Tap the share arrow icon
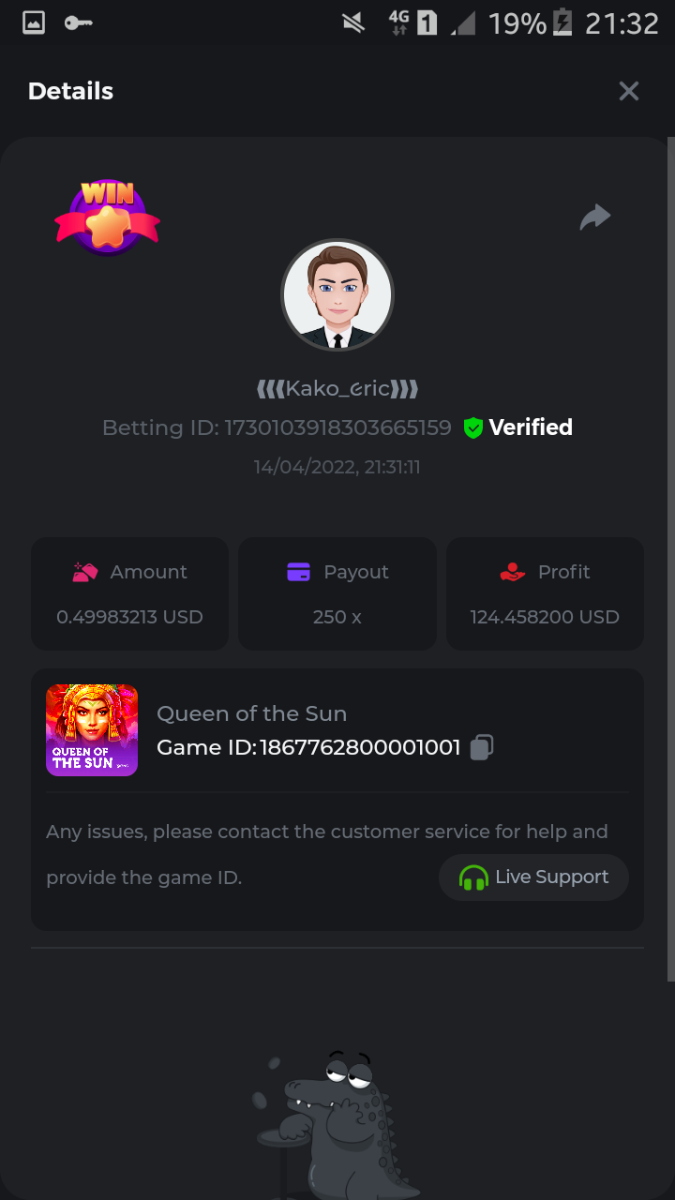 click(595, 217)
